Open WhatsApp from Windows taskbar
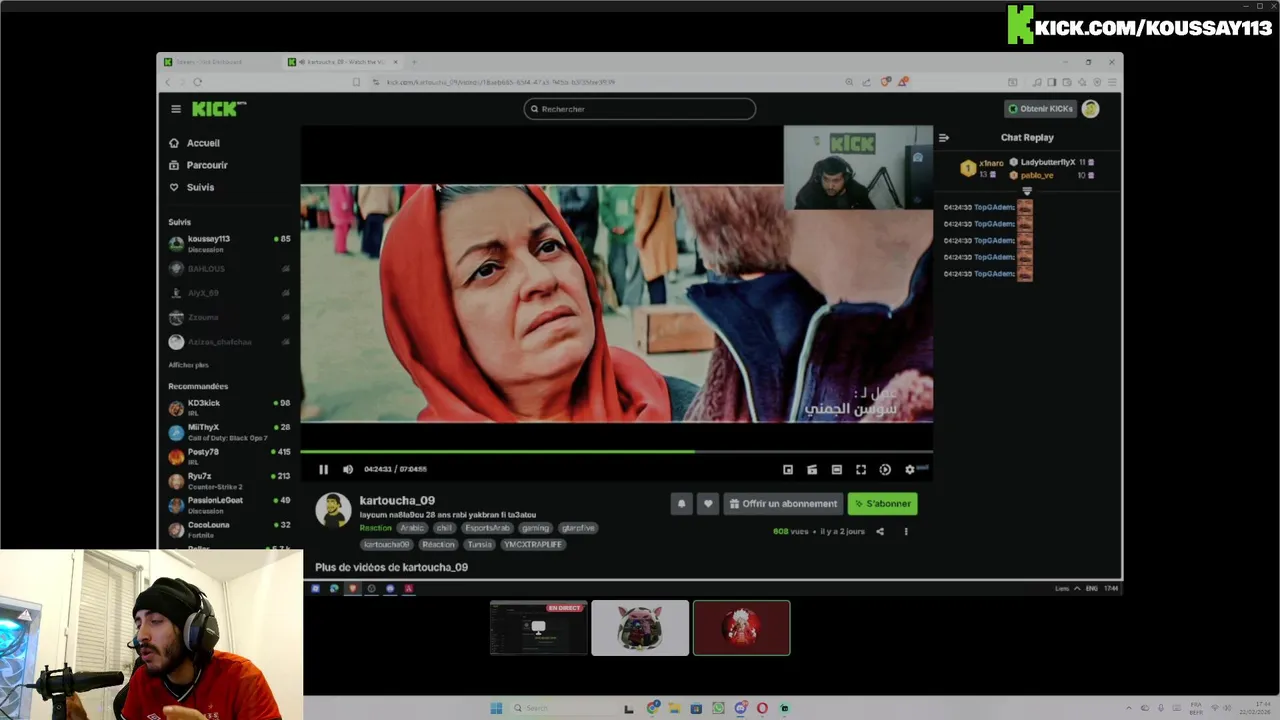Image resolution: width=1280 pixels, height=720 pixels. (718, 708)
